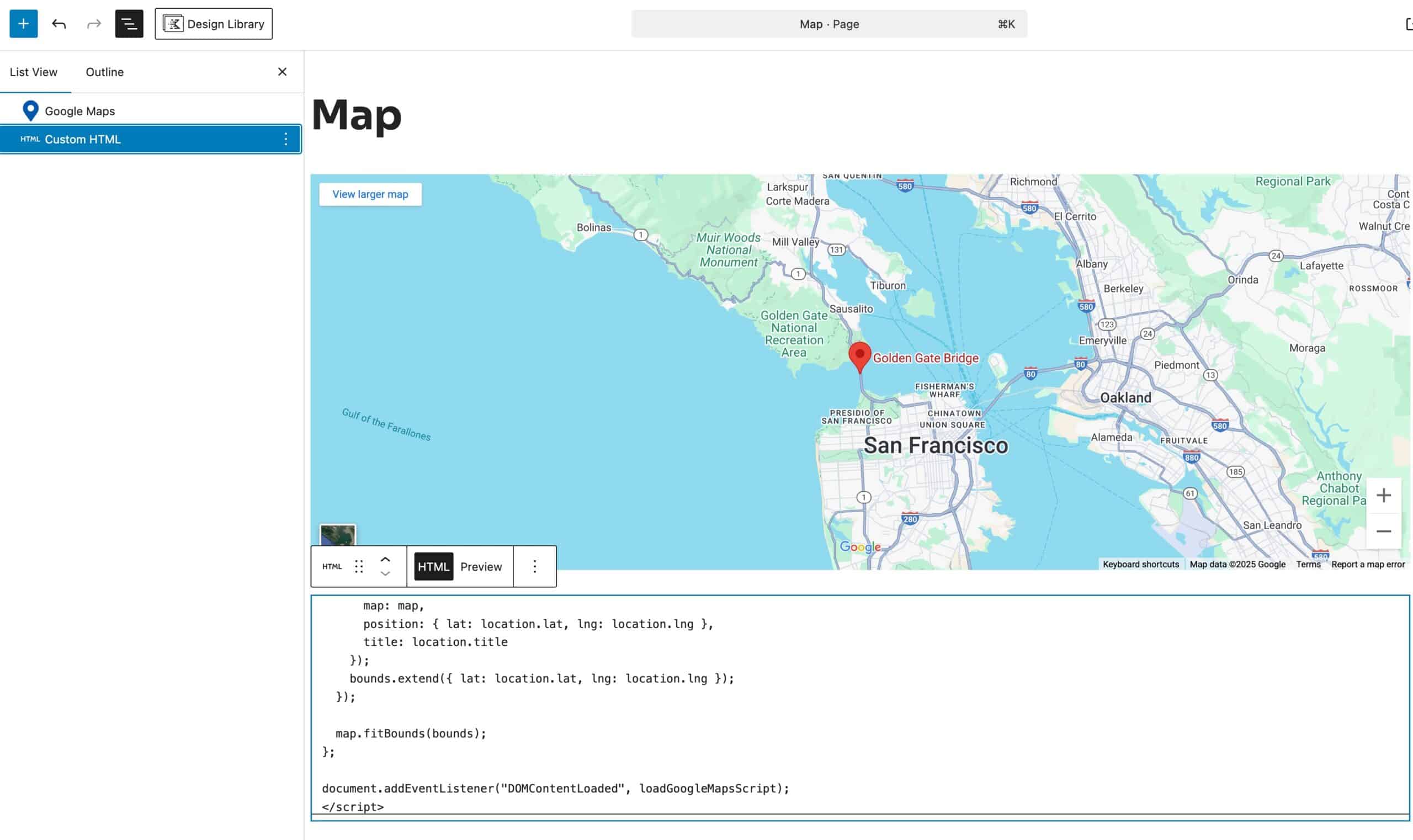Select HTML editing mode
The image size is (1413, 840).
(x=433, y=566)
